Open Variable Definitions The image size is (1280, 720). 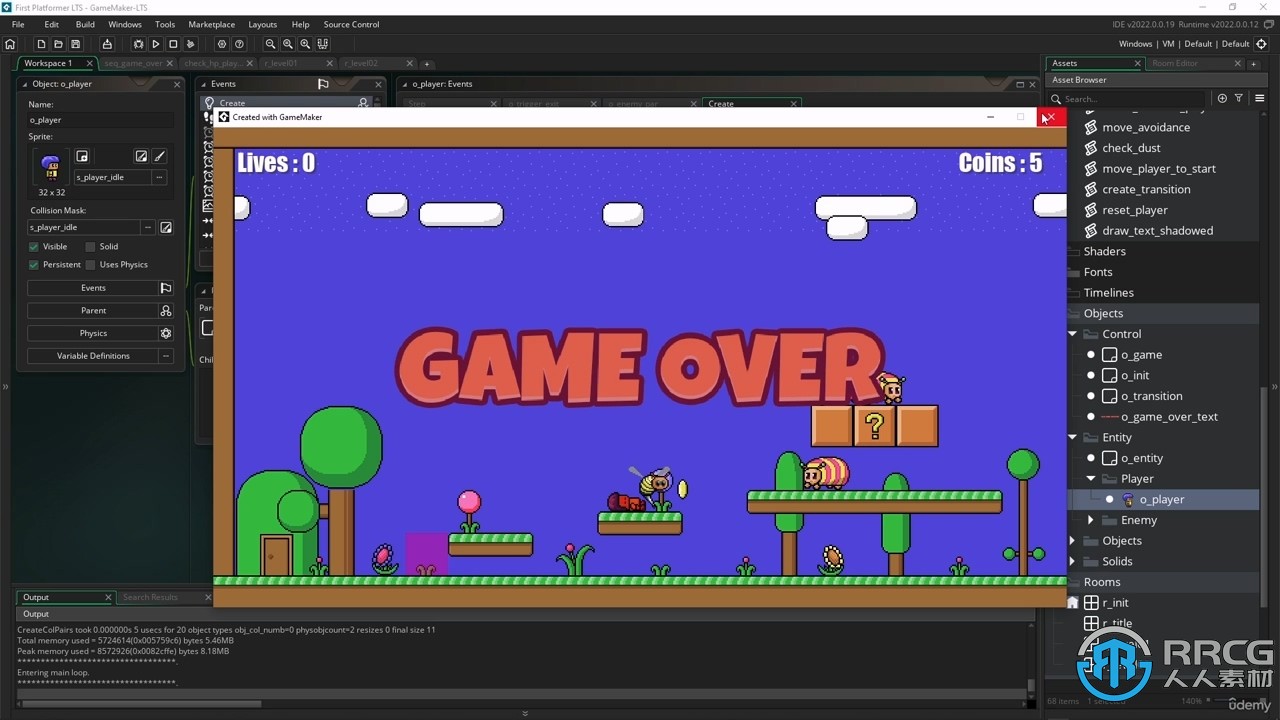point(93,356)
